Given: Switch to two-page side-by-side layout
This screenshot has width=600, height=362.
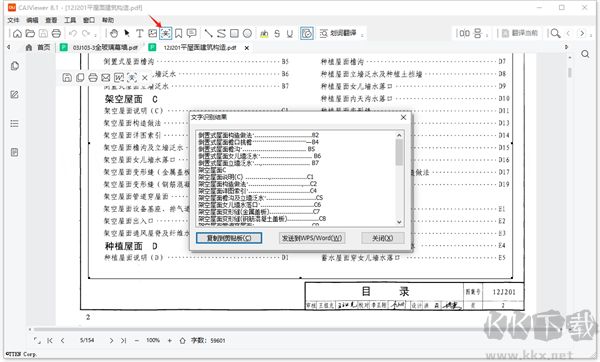Looking at the screenshot, I should click(x=465, y=34).
